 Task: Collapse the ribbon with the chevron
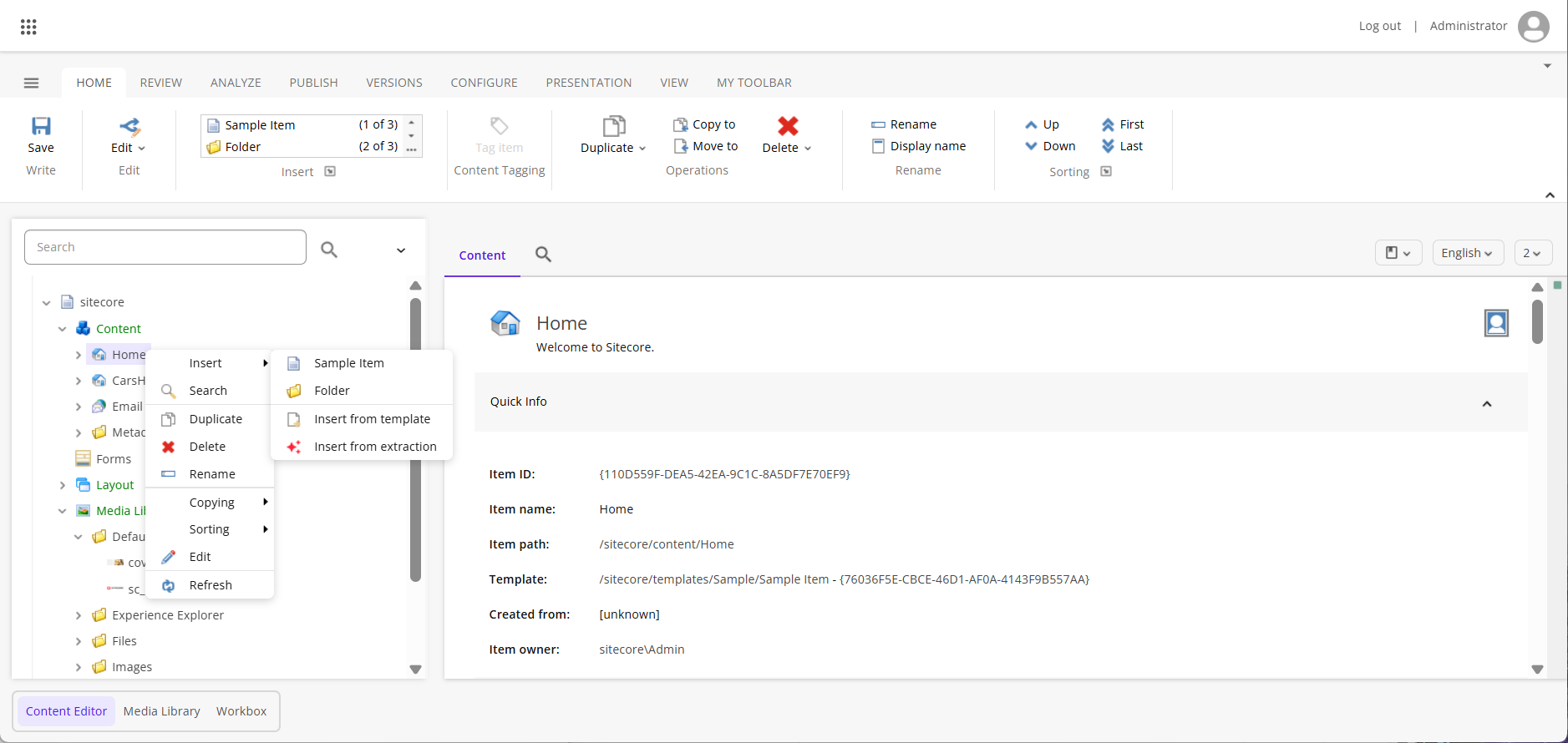click(1550, 195)
